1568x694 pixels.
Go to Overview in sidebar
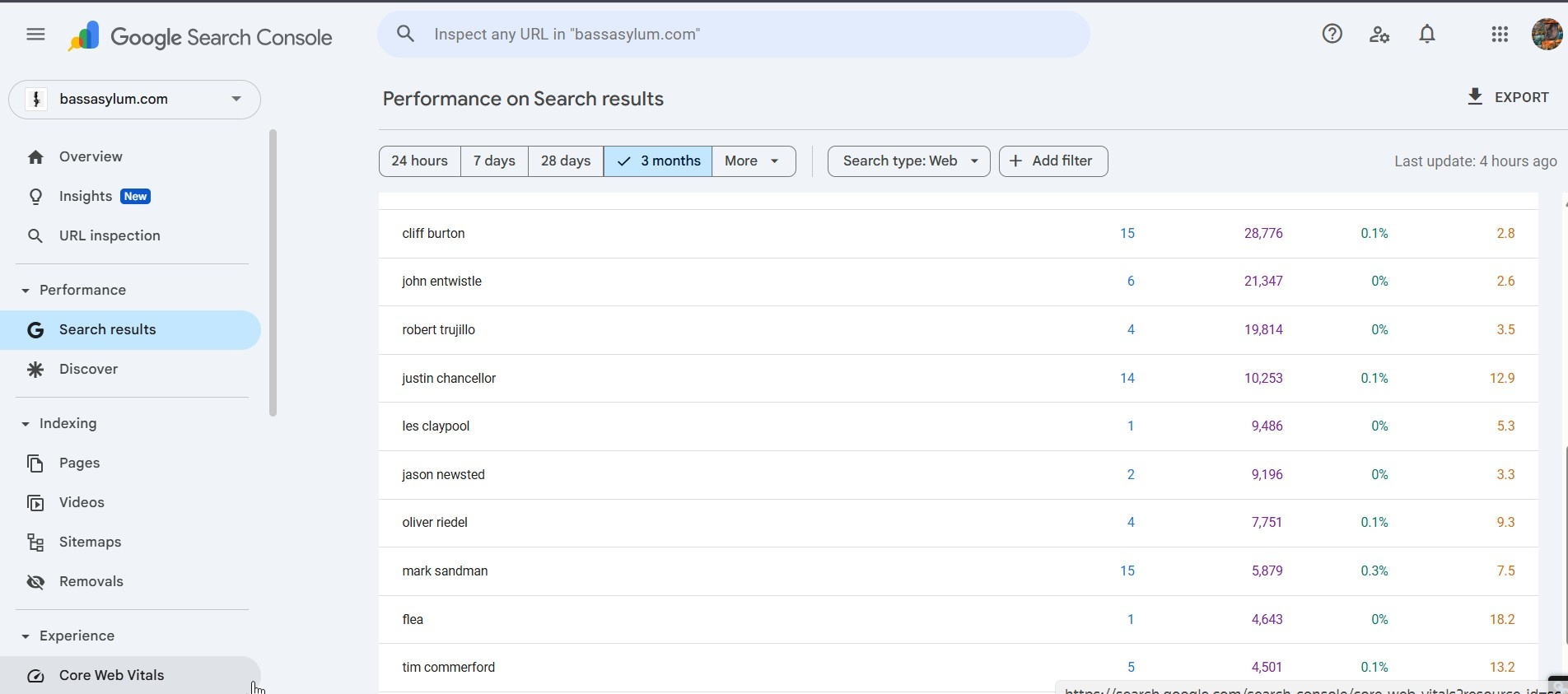(x=91, y=157)
